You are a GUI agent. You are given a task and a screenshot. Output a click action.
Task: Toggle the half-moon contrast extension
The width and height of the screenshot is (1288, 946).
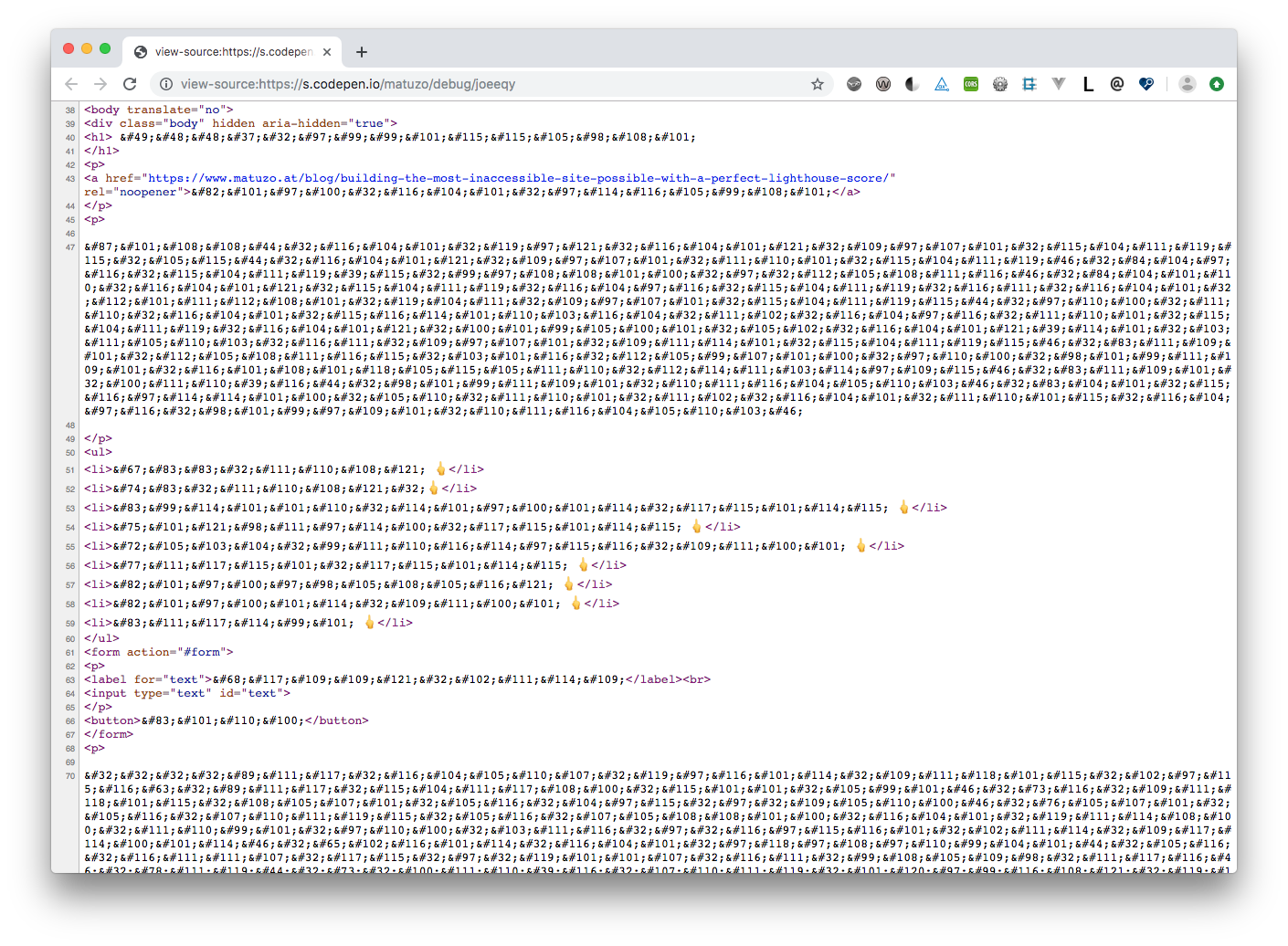tap(913, 84)
